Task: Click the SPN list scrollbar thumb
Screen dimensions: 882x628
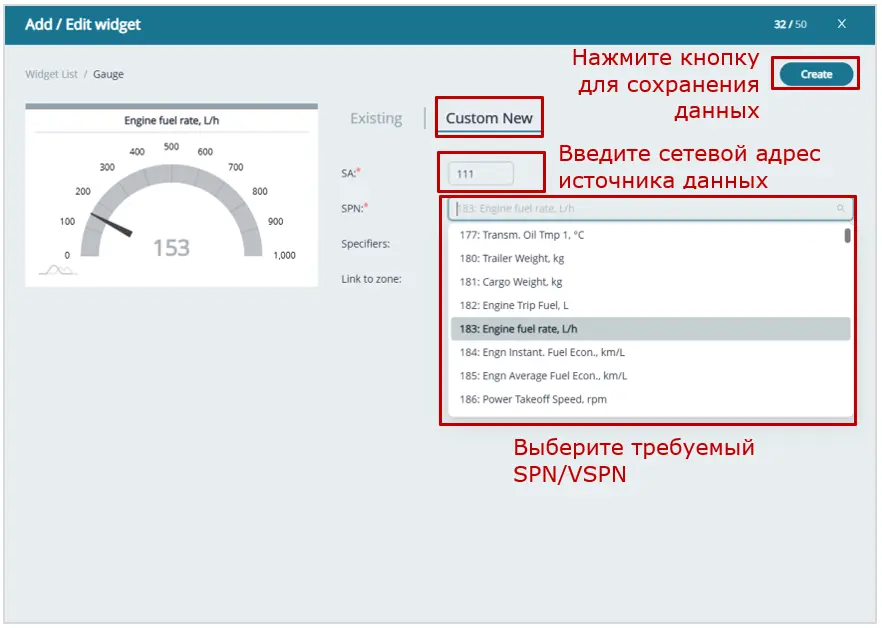Action: pyautogui.click(x=848, y=236)
